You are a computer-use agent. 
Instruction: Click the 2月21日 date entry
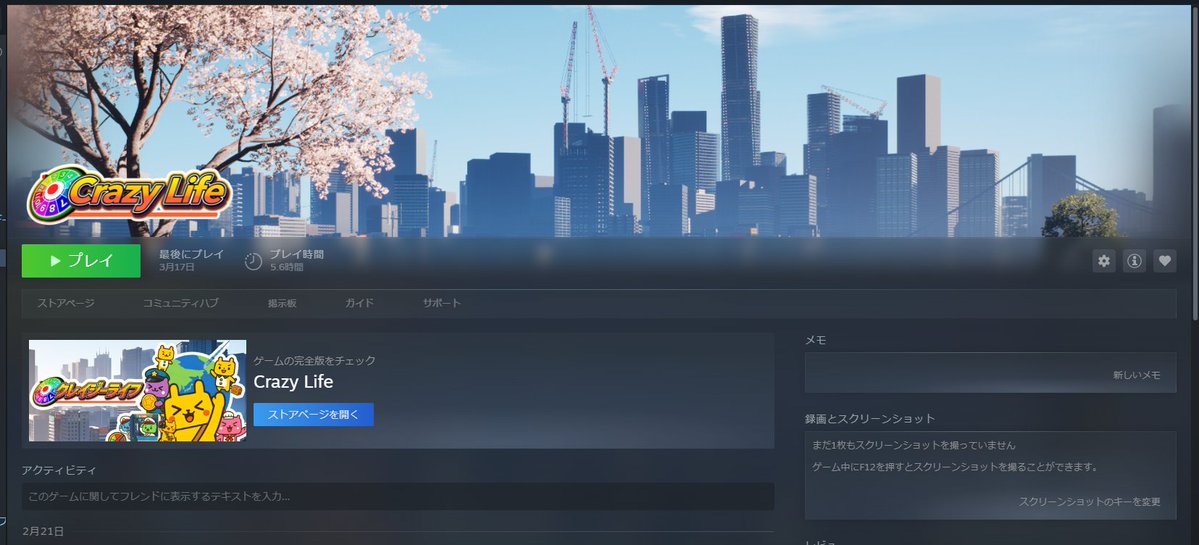click(43, 531)
